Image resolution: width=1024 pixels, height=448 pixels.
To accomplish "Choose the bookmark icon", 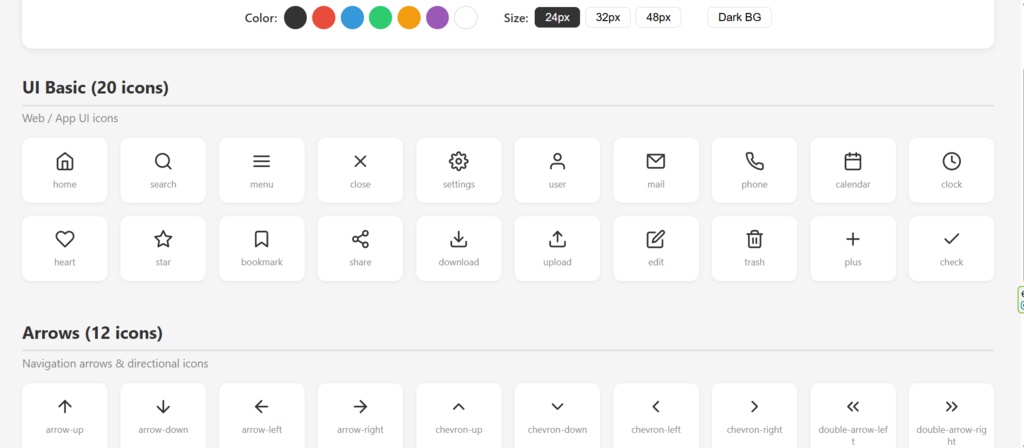I will pos(262,240).
